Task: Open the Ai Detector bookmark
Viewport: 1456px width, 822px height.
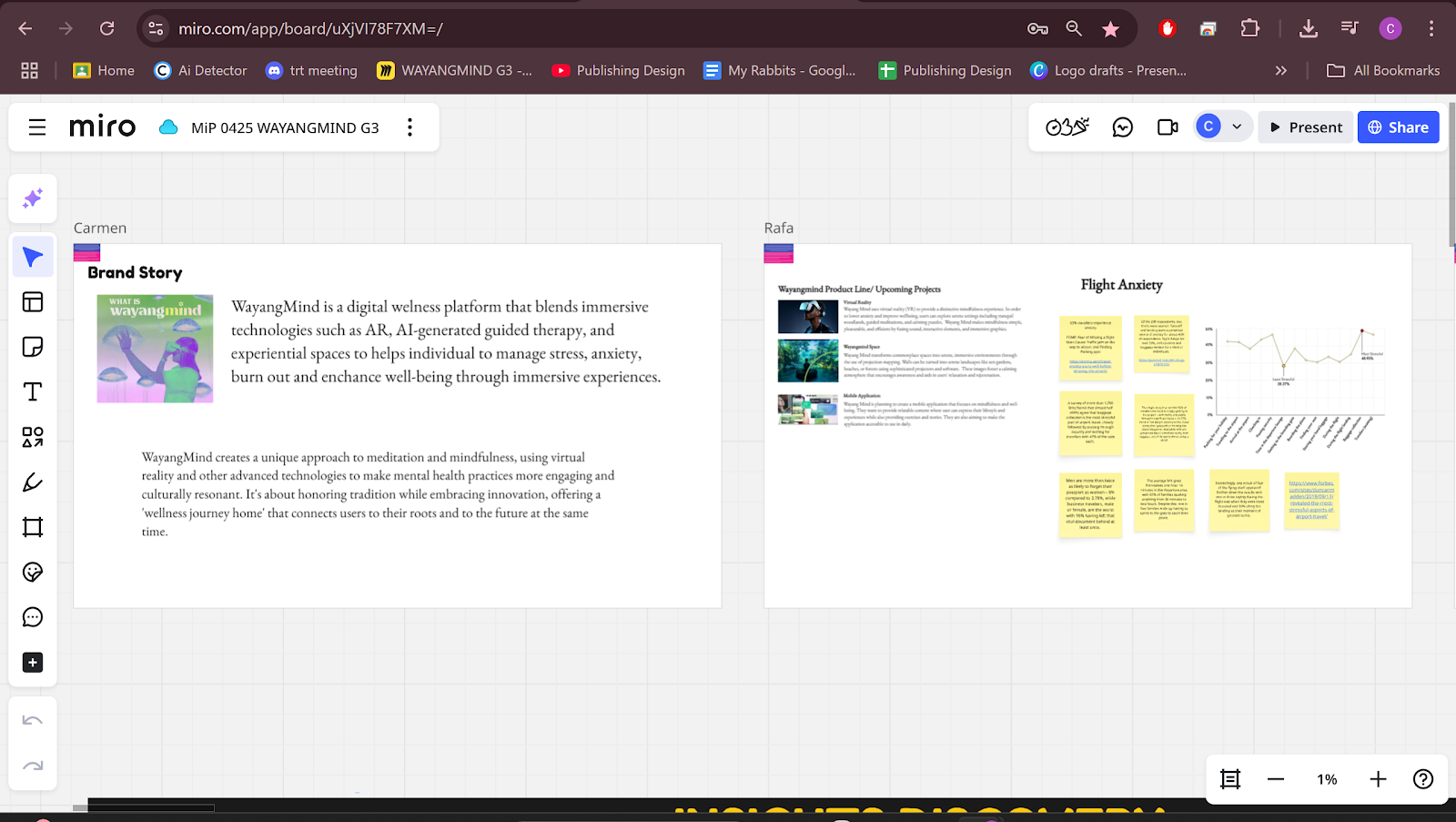Action: 201,71
